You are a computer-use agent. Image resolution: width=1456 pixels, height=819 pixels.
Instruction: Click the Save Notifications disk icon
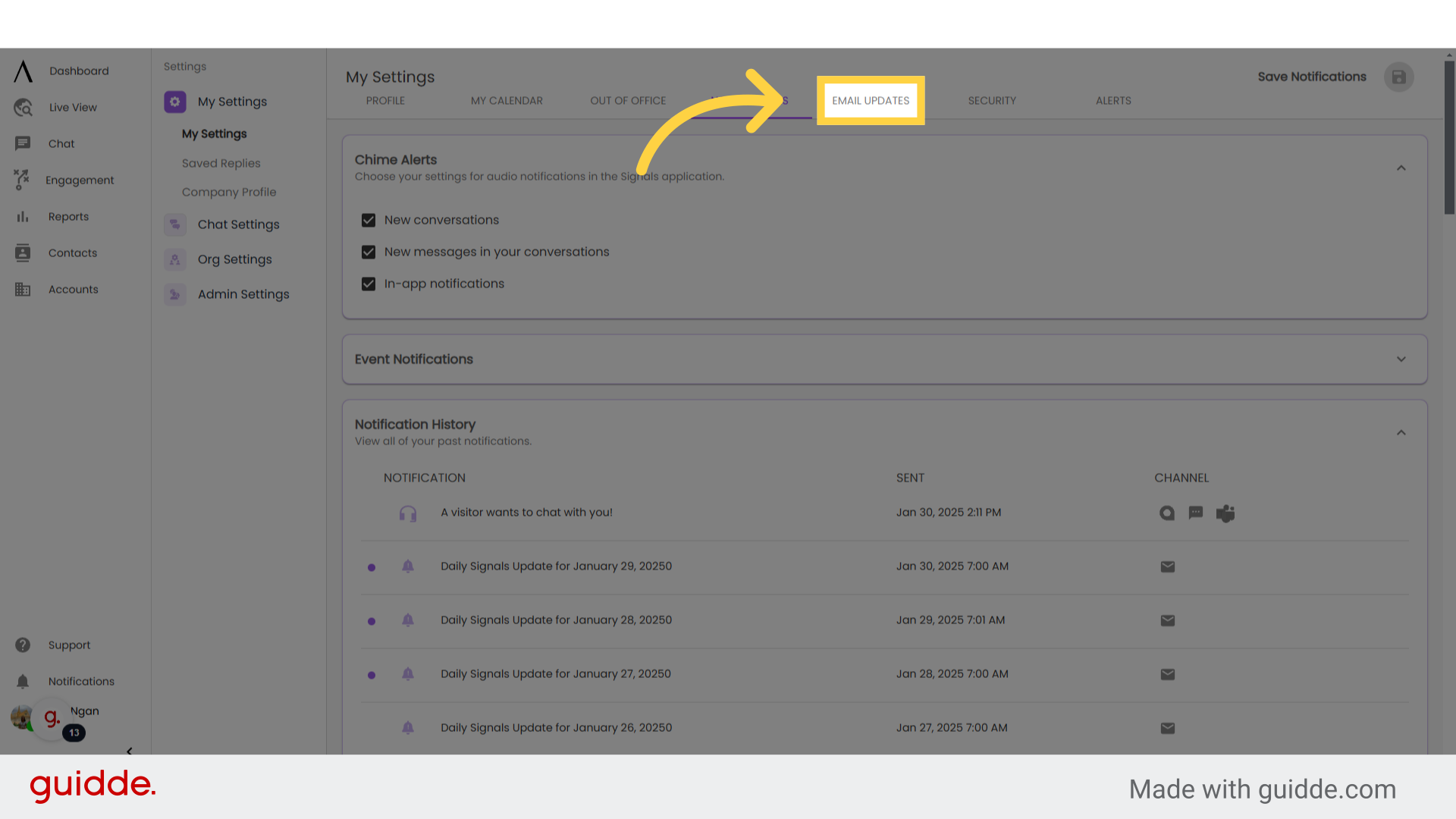(1398, 77)
